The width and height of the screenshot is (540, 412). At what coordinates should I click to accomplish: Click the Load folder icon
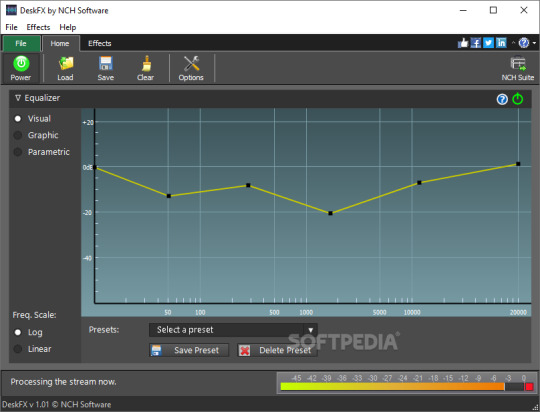[66, 63]
